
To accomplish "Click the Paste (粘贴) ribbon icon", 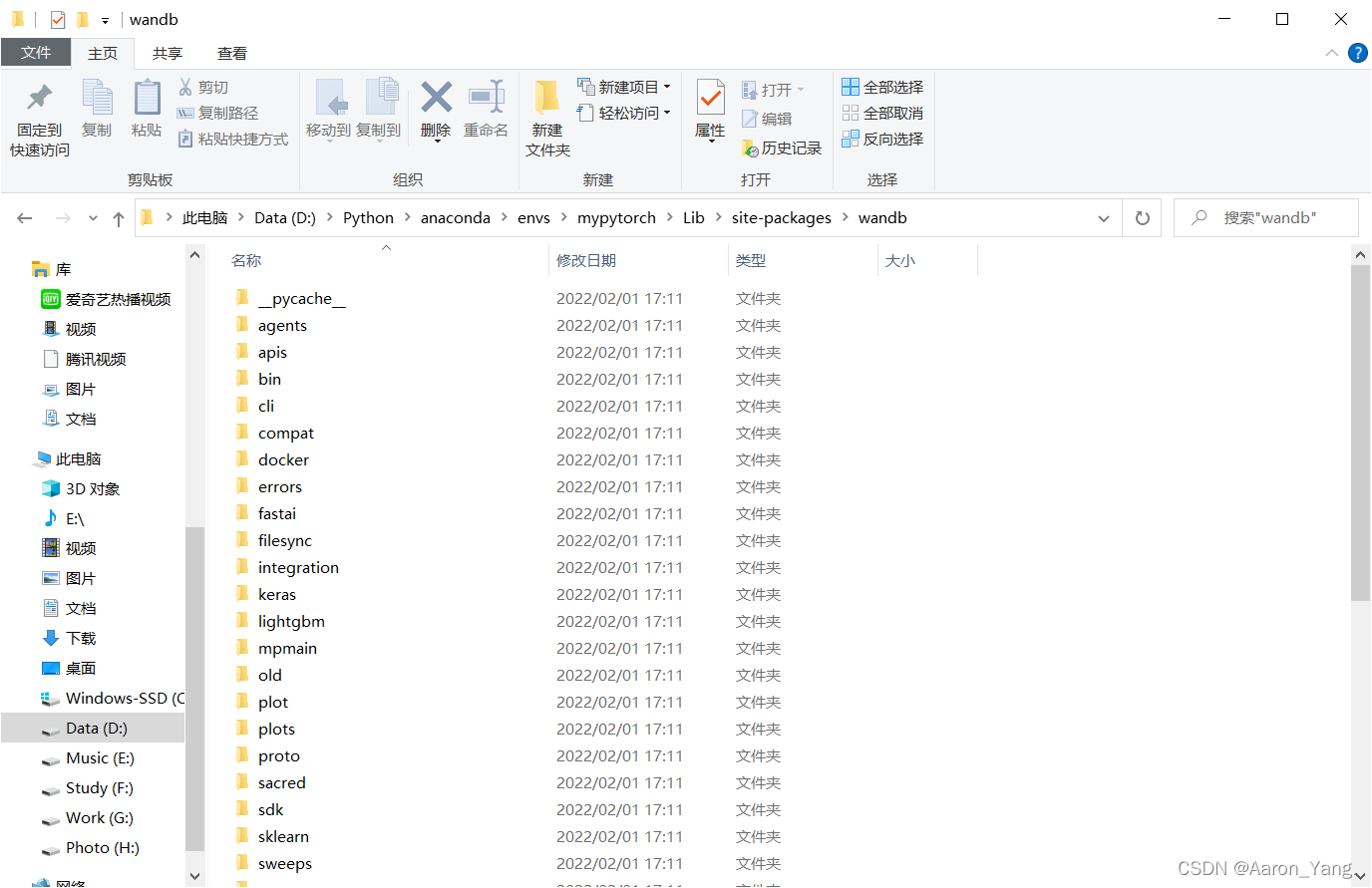I will click(147, 98).
